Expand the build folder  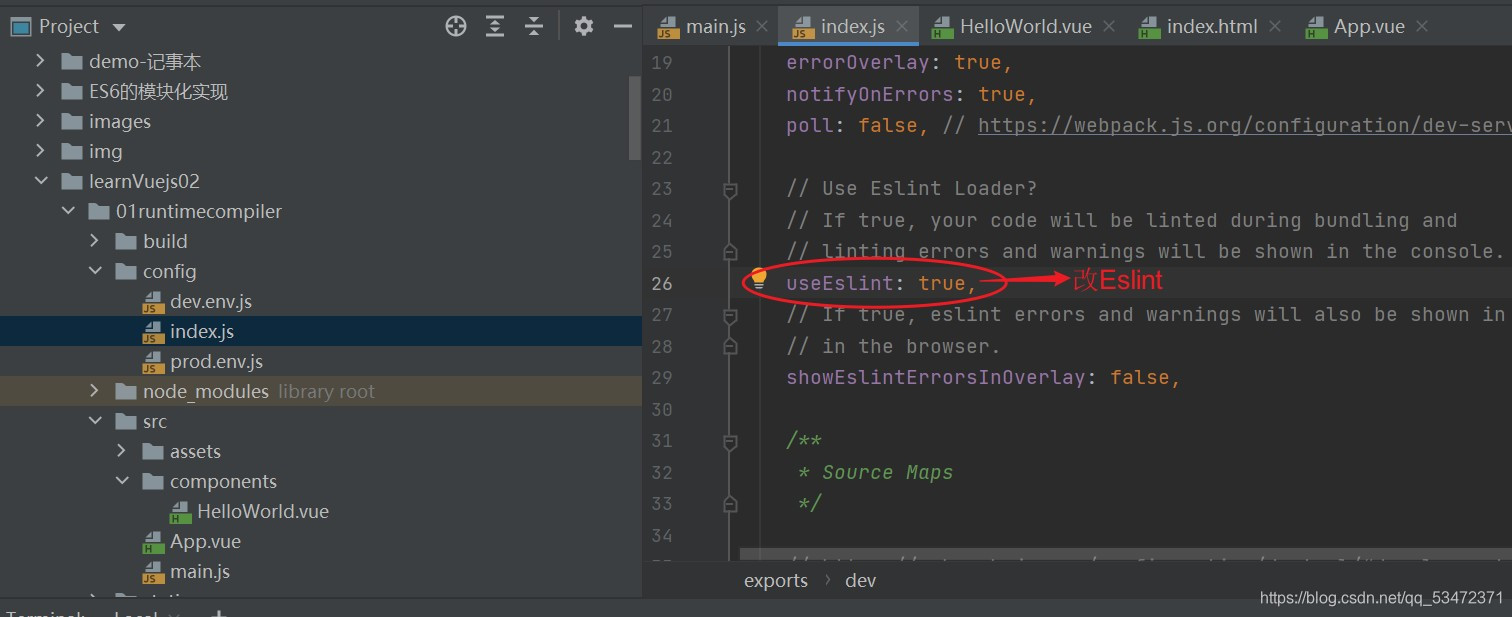[94, 241]
